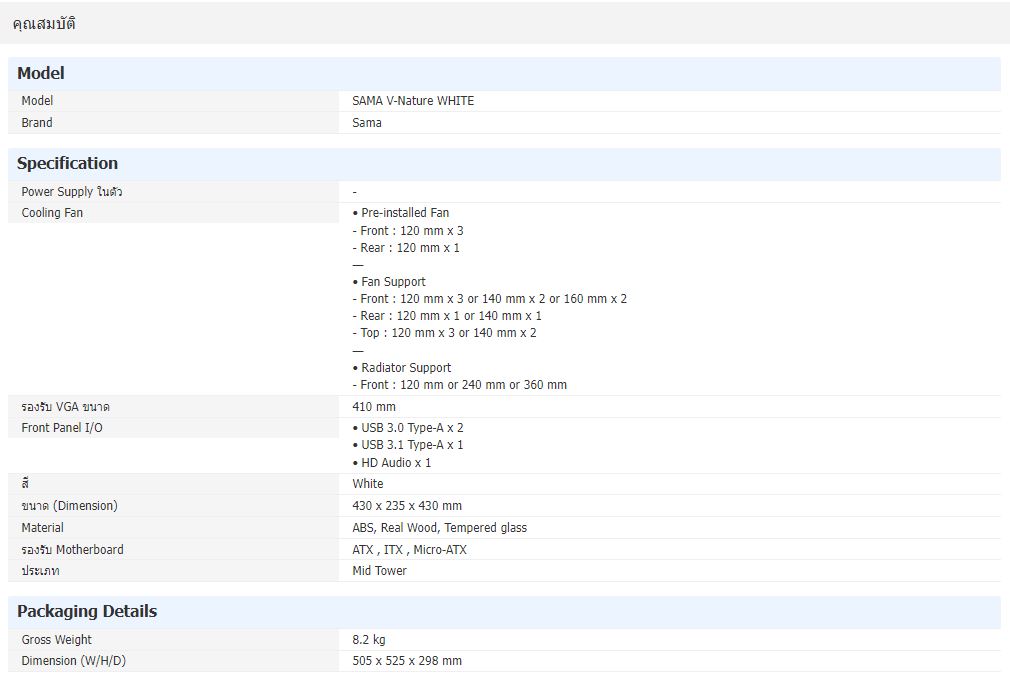Click the คุณสมบัติ tab header
1010x675 pixels.
[x=44, y=24]
